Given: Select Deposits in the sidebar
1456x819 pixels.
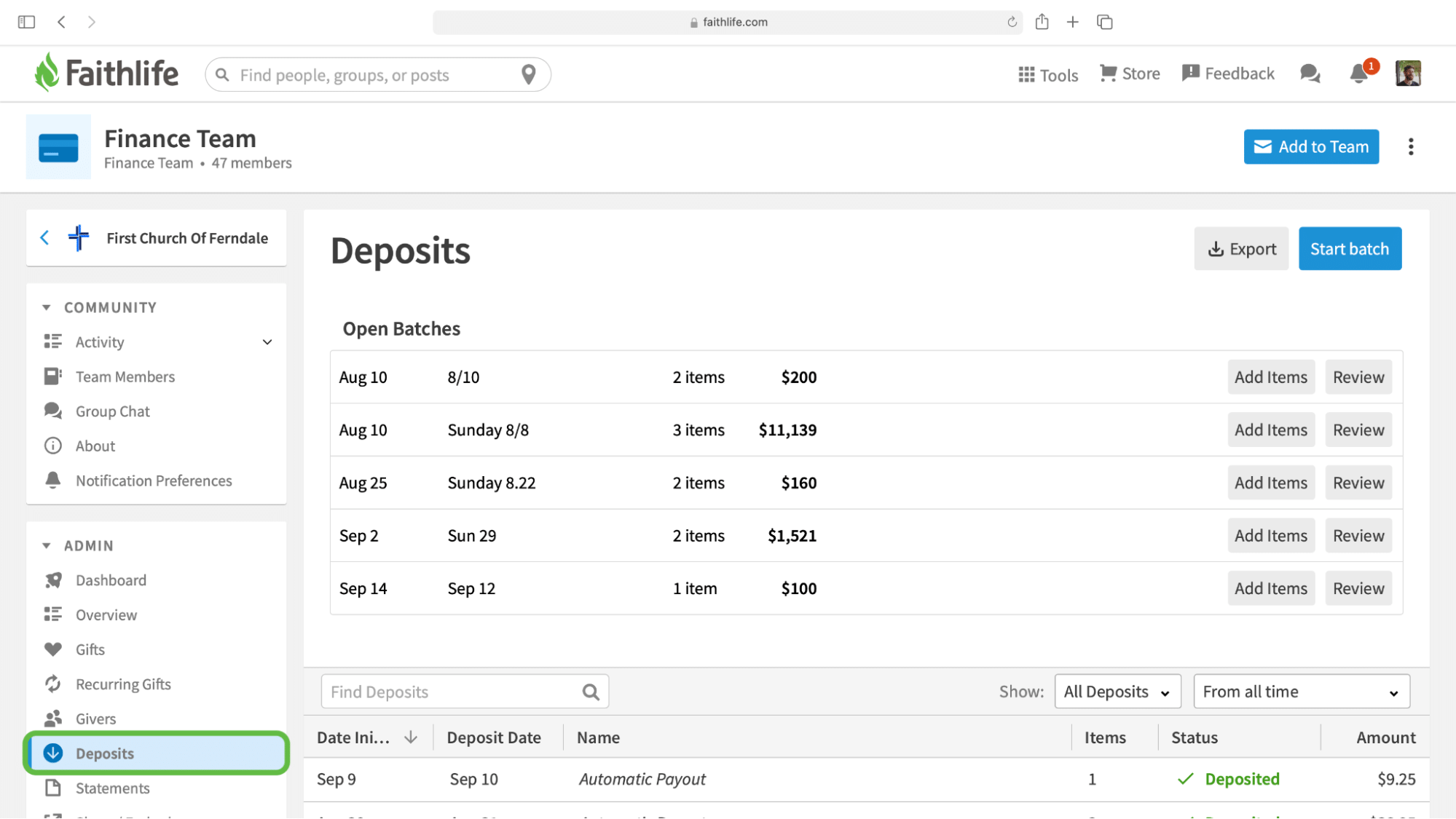Looking at the screenshot, I should coord(157,753).
